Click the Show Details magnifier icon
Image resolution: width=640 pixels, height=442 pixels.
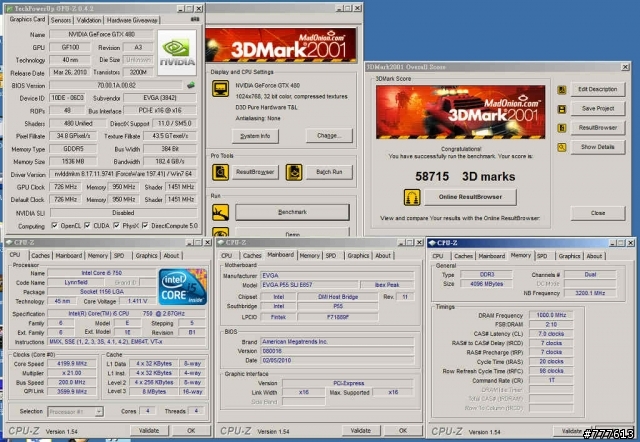(x=562, y=147)
